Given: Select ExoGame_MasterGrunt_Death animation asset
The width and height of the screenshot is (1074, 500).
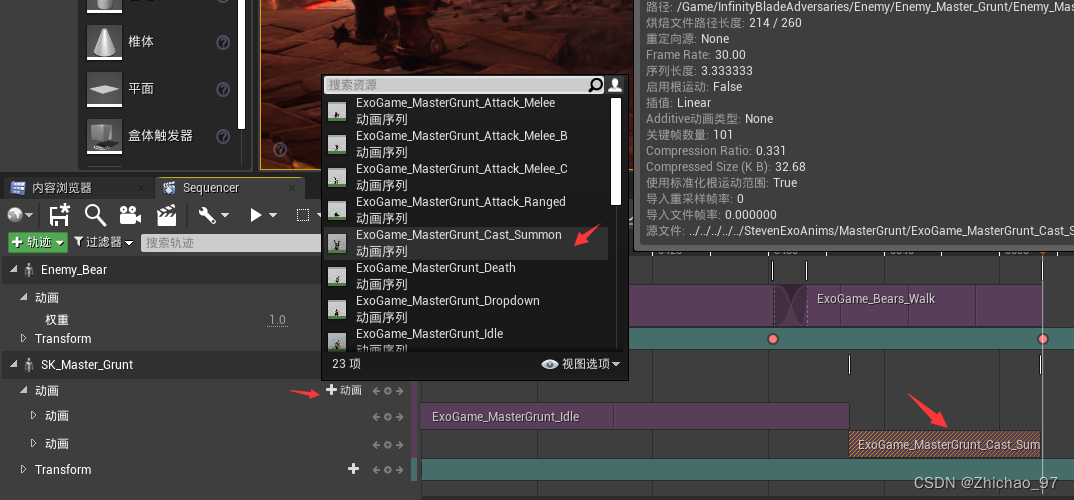Looking at the screenshot, I should point(466,276).
